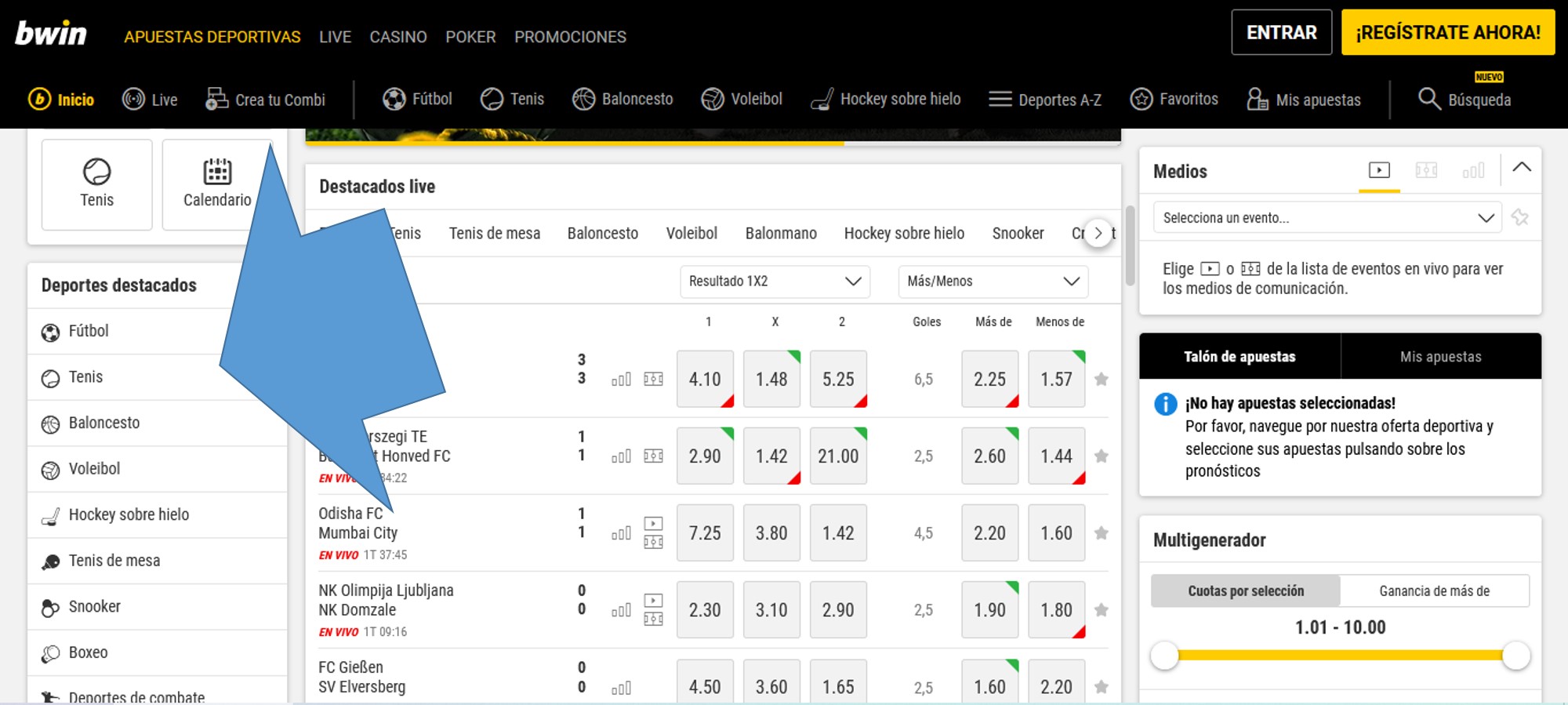Open stats icon for NK Olimpija Ljubljana match
1568x705 pixels.
(621, 610)
